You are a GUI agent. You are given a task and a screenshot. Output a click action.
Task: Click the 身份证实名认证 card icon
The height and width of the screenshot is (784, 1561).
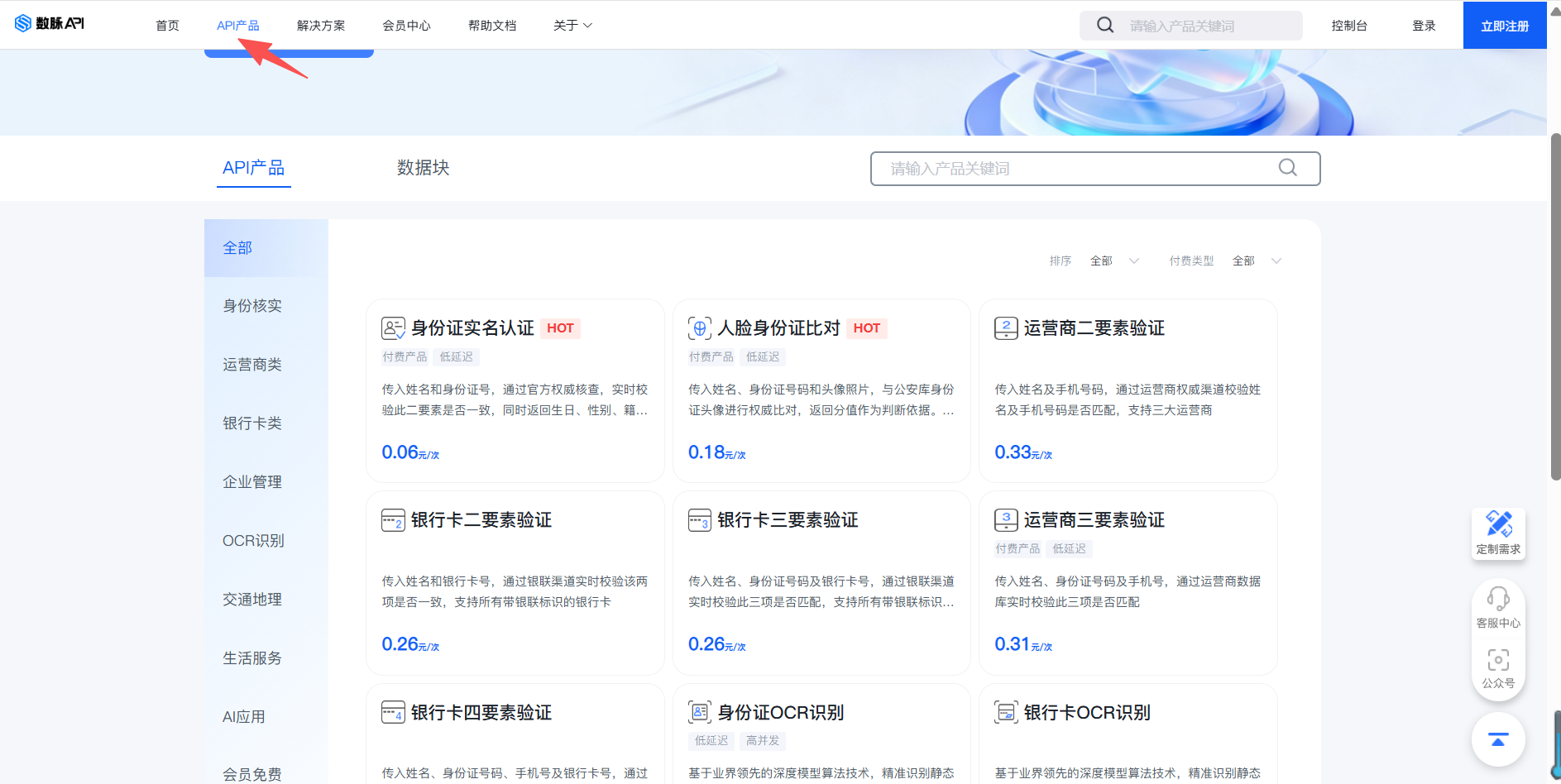(x=393, y=328)
